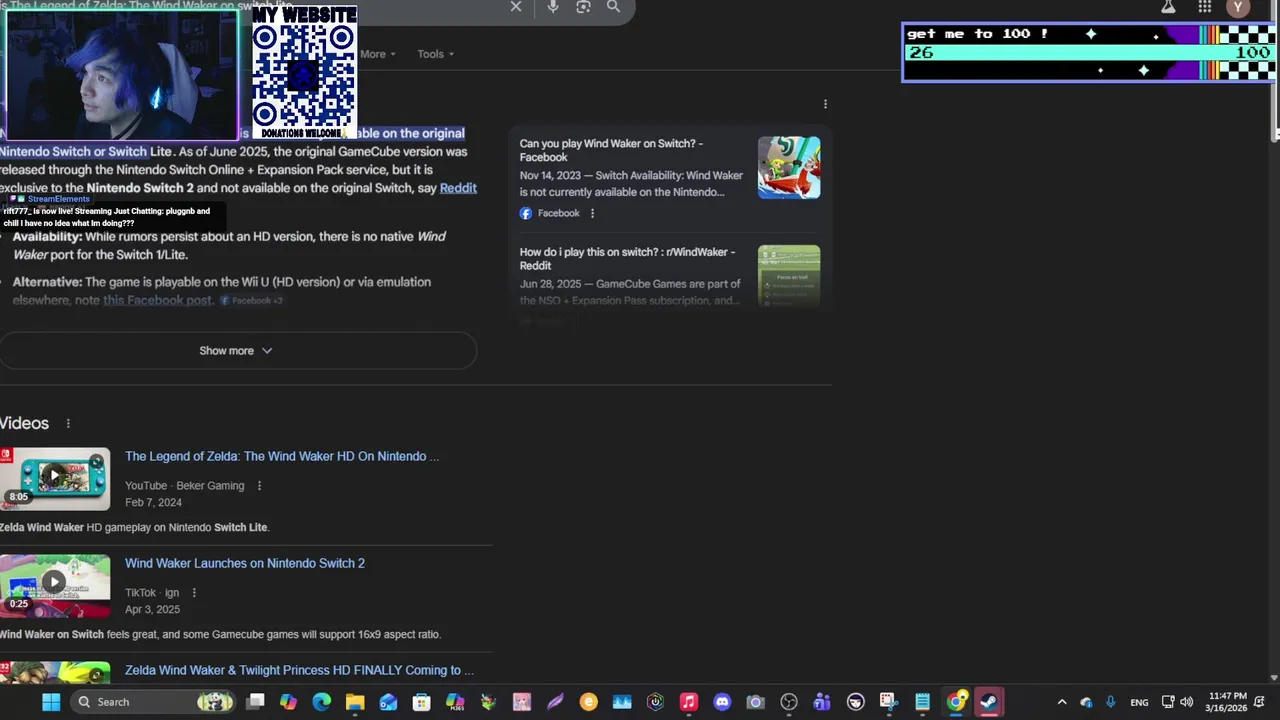Open options for TikTok ign video

point(194,593)
